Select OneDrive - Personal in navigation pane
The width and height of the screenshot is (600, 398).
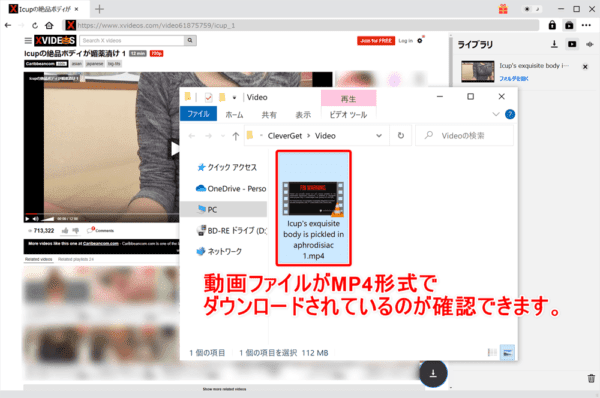tap(231, 189)
